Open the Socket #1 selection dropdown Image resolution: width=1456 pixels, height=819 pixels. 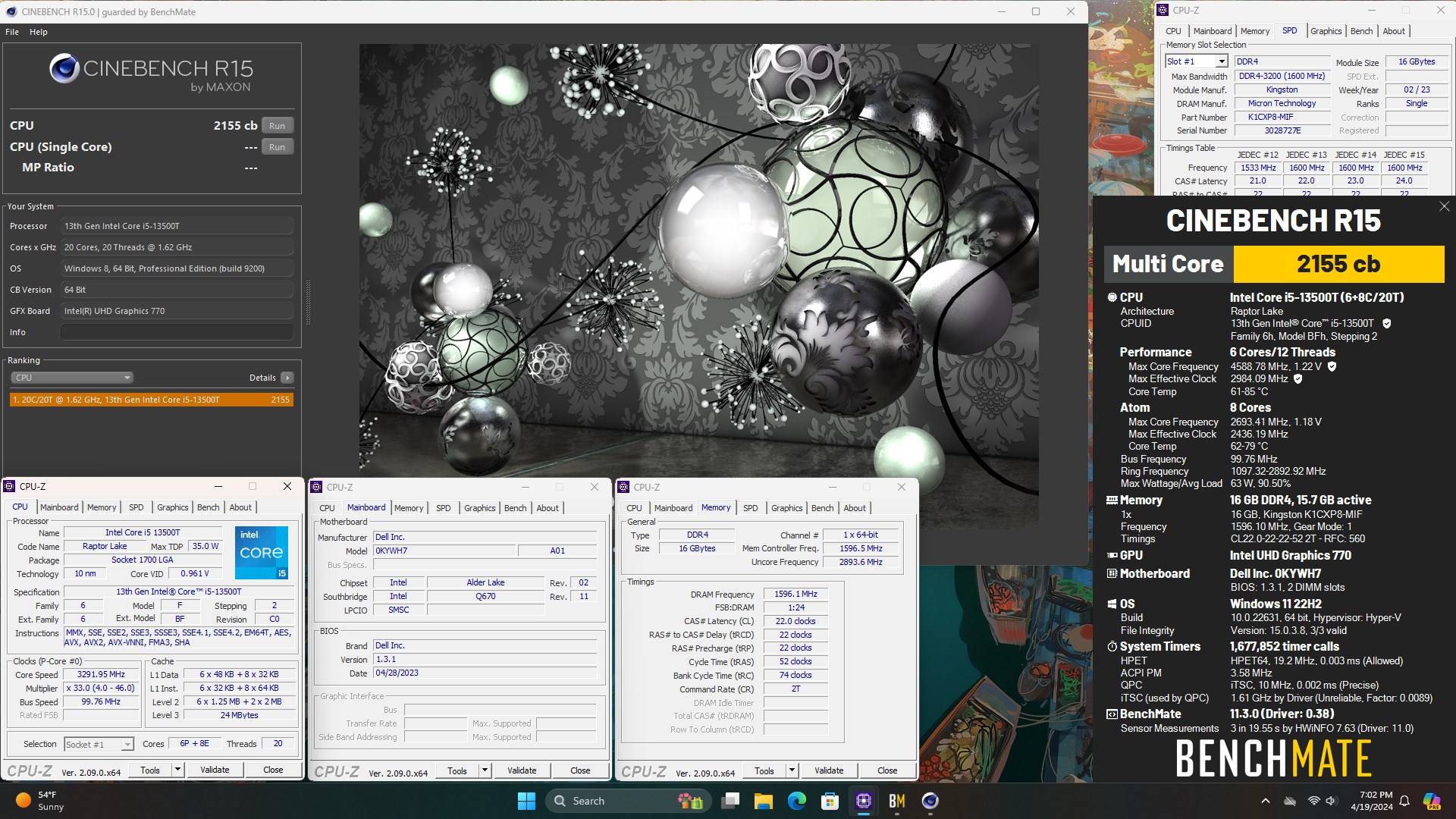[99, 745]
